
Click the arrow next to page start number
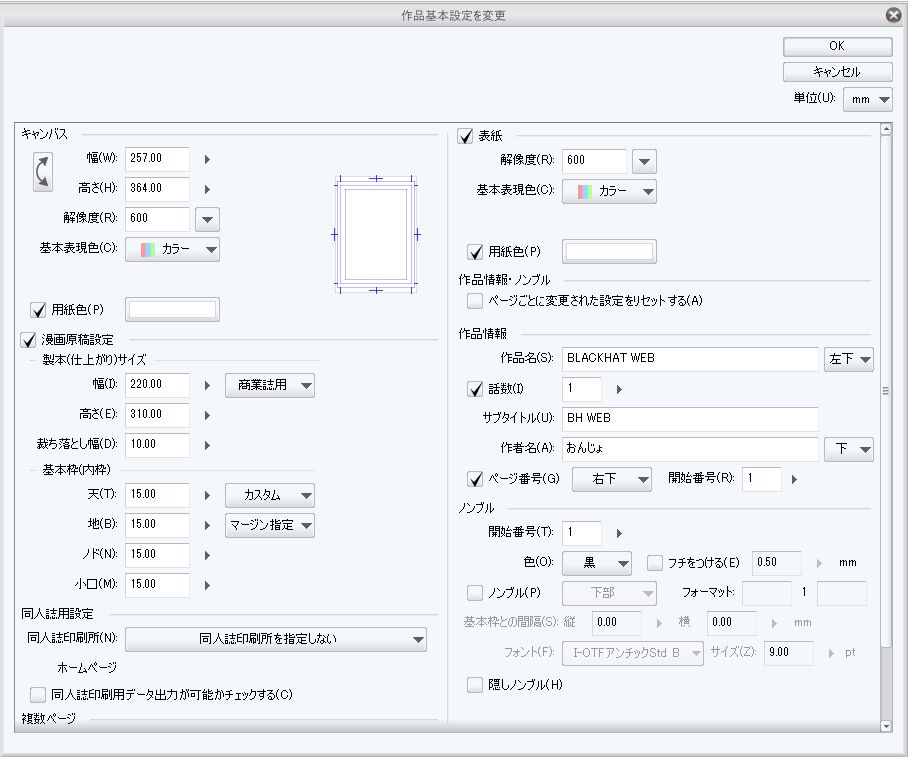tap(794, 479)
